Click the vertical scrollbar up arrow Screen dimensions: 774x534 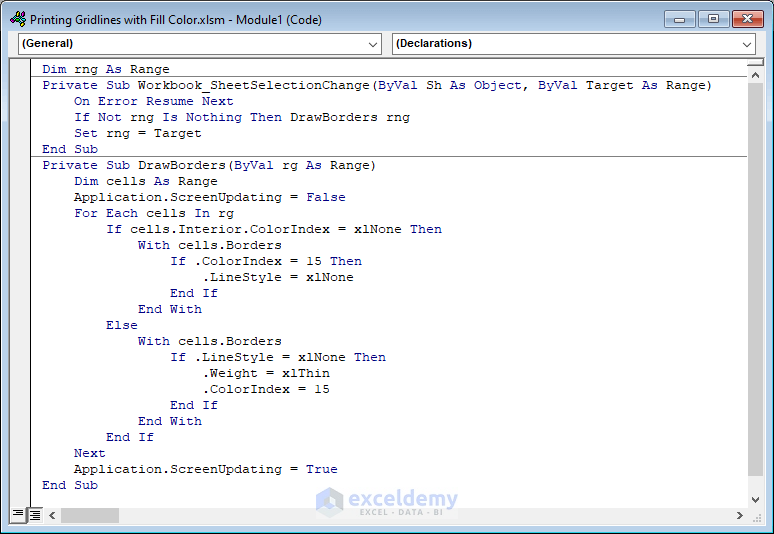click(x=755, y=75)
